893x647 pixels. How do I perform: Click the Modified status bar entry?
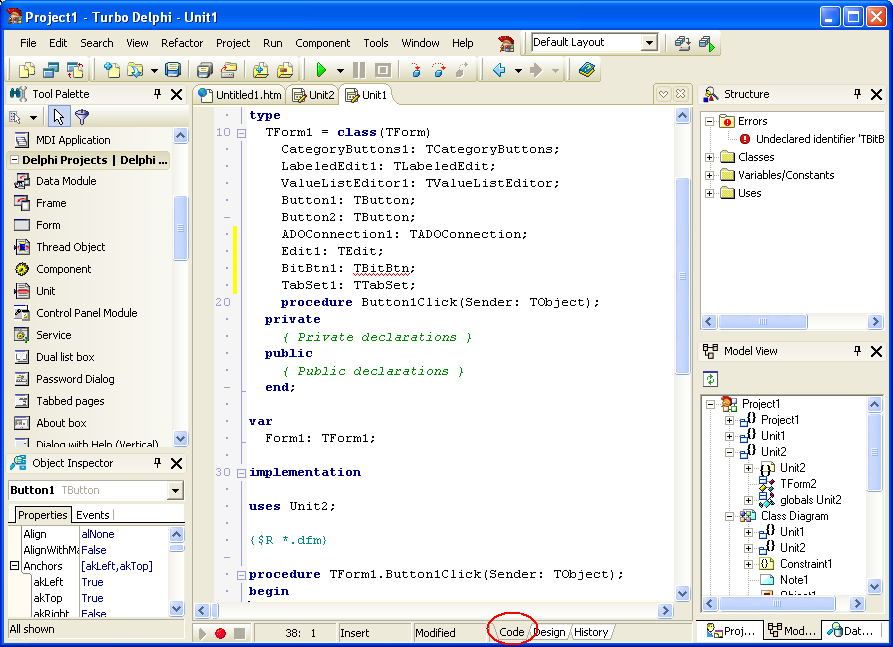(x=435, y=633)
